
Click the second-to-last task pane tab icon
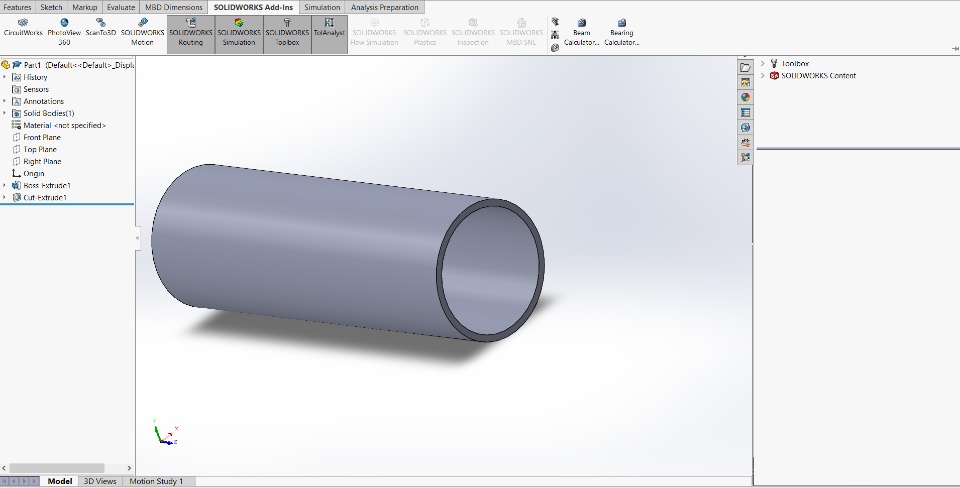click(x=745, y=142)
